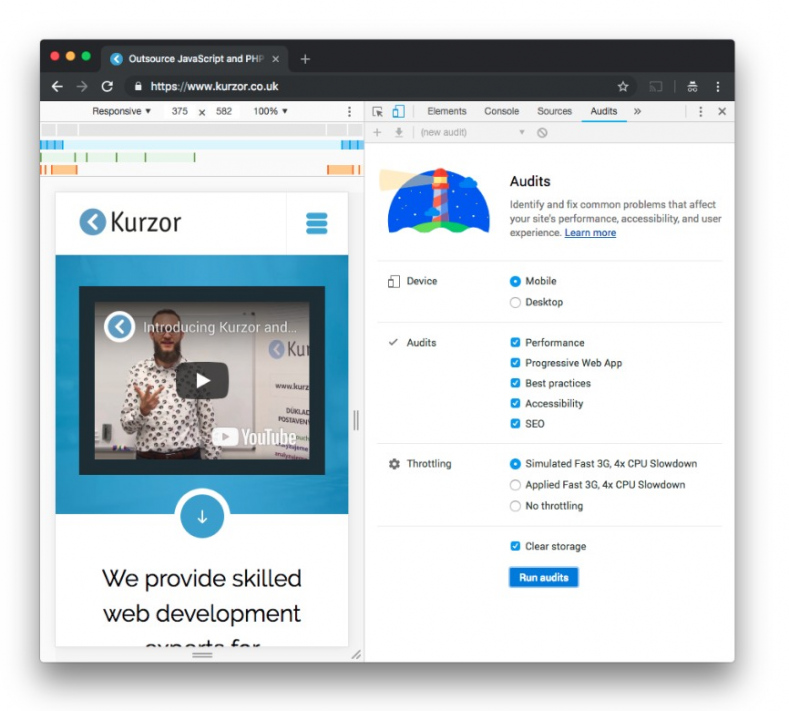789x711 pixels.
Task: Open a new browser tab with plus
Action: (305, 59)
